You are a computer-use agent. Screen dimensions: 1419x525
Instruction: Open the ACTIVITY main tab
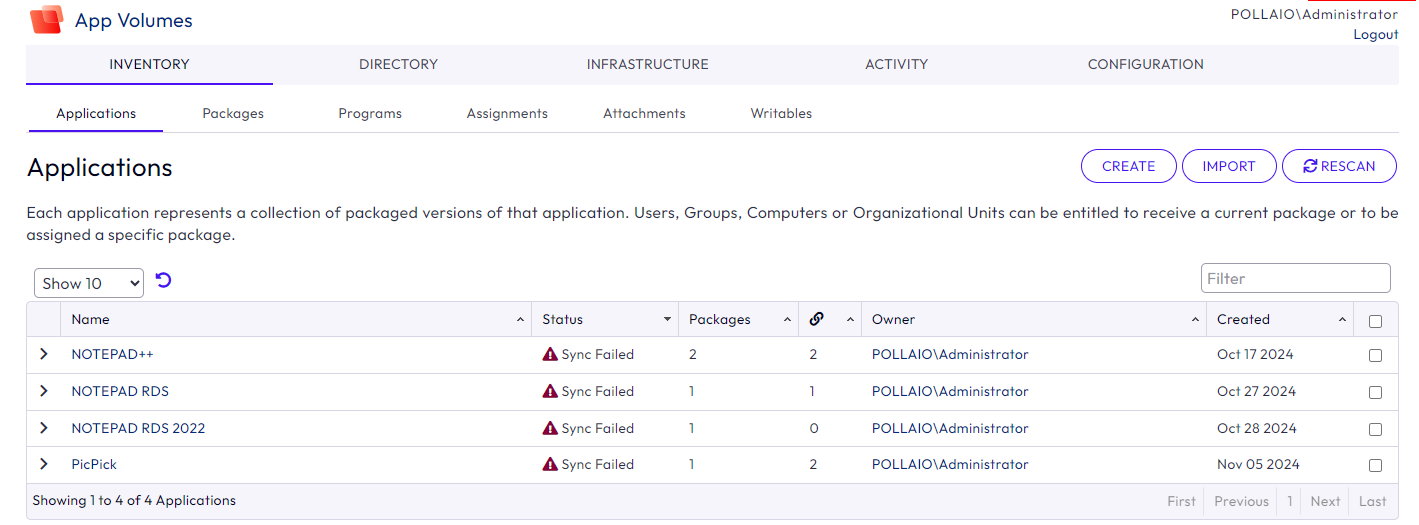(897, 64)
